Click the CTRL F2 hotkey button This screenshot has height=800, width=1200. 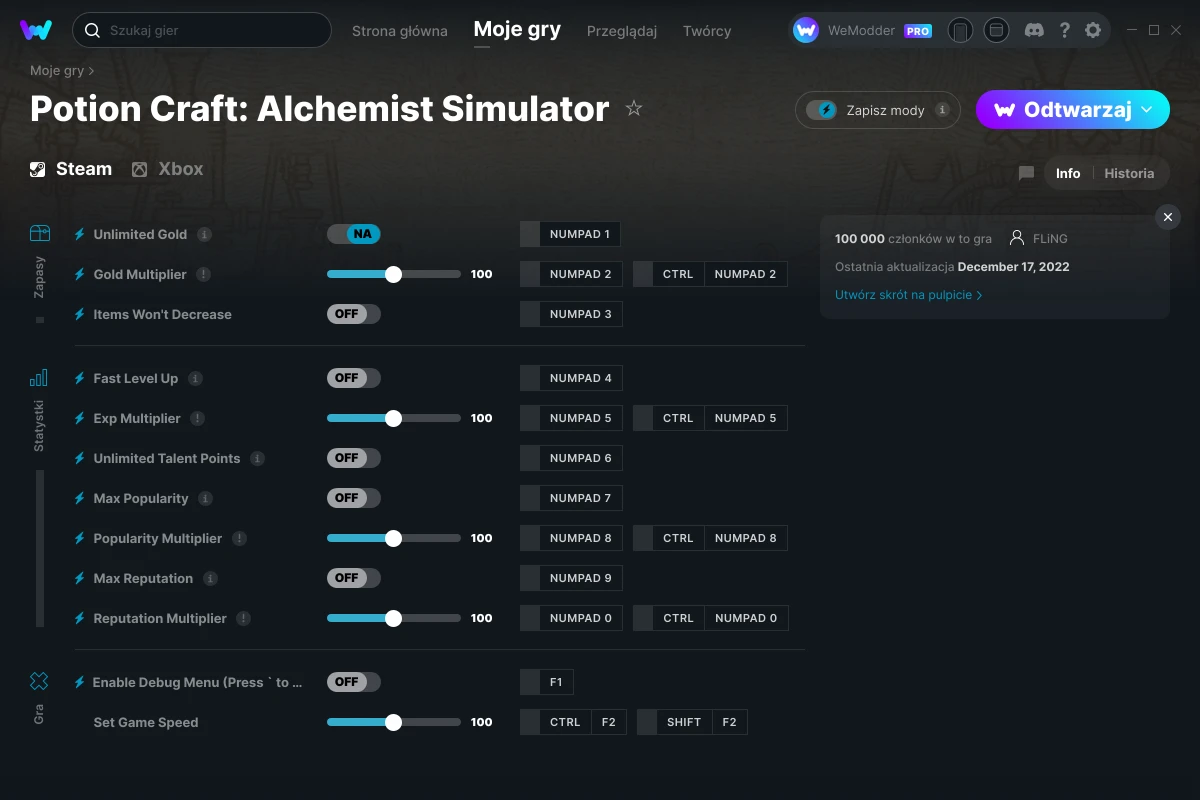[573, 722]
